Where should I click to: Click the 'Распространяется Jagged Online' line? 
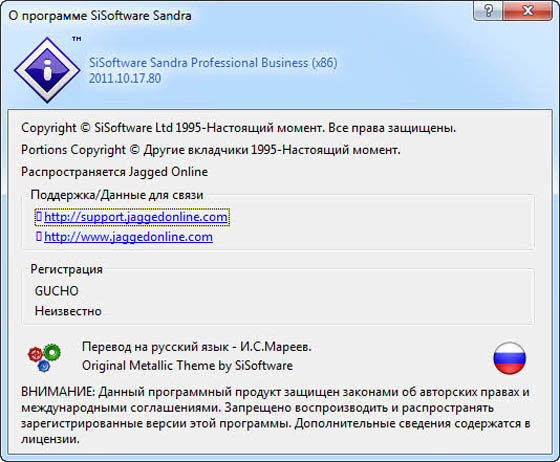pyautogui.click(x=114, y=172)
